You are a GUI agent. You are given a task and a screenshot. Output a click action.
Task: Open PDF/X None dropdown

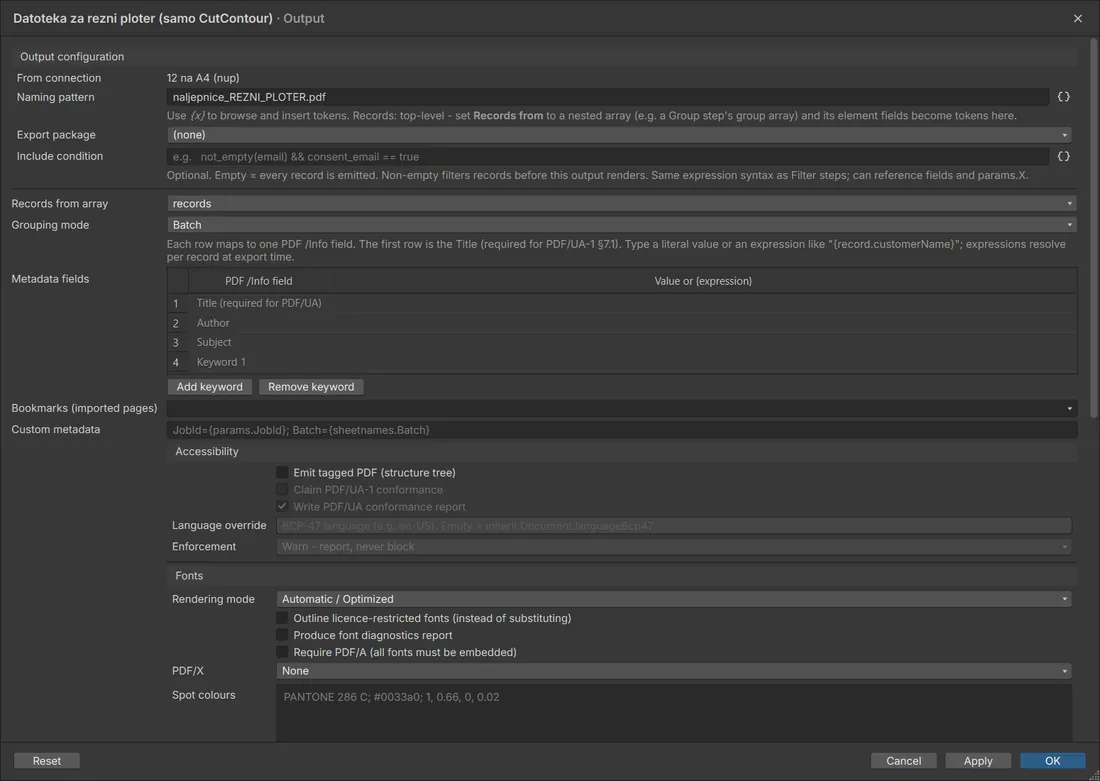pos(673,671)
